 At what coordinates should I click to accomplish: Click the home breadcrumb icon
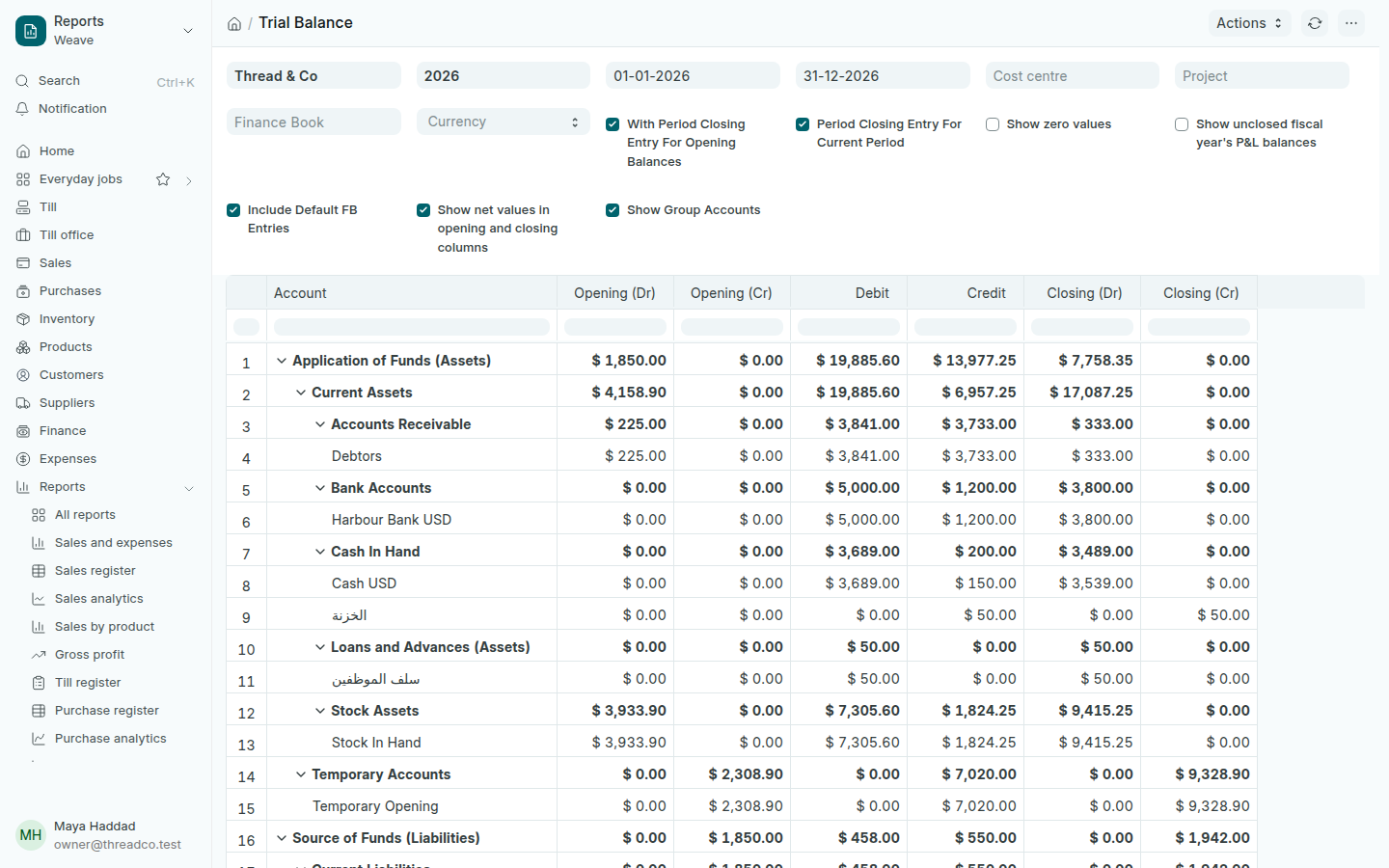point(234,24)
